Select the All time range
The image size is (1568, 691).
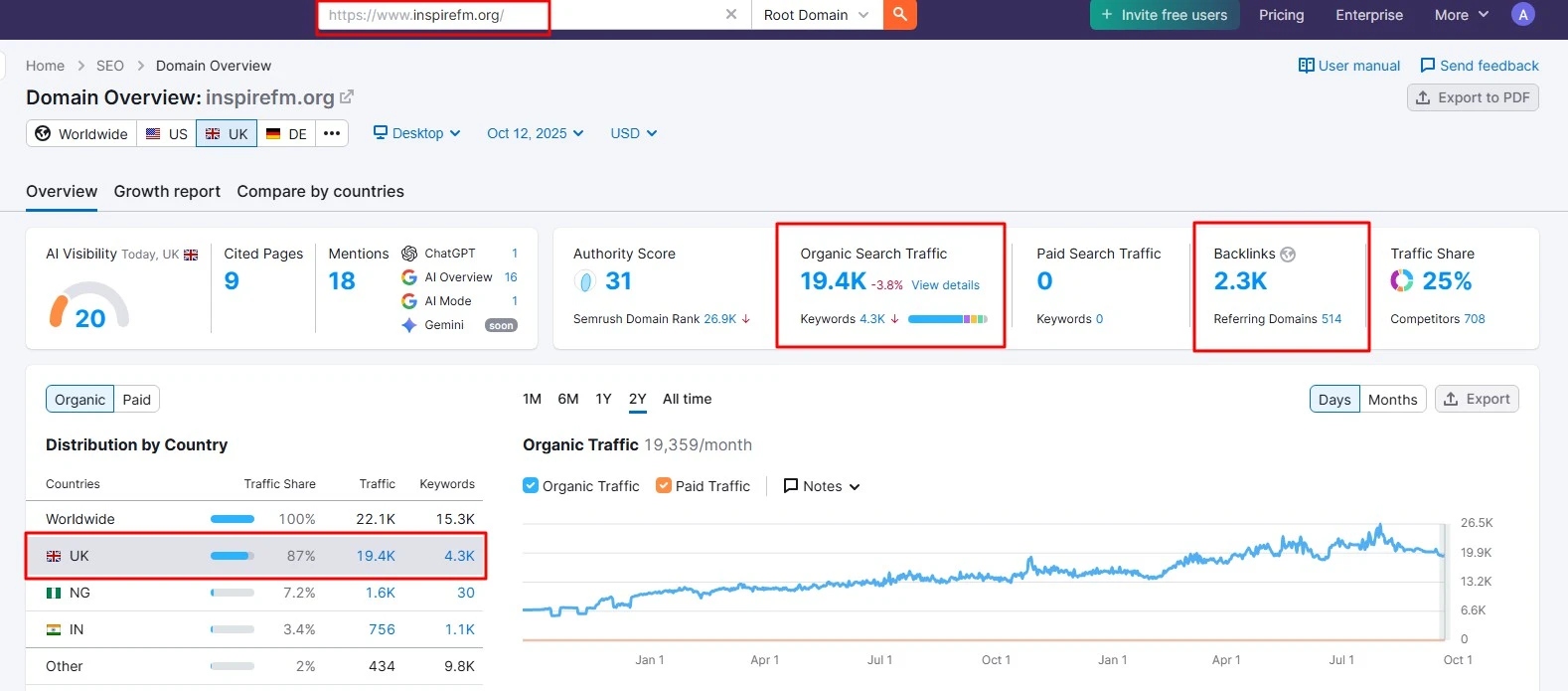[x=687, y=399]
